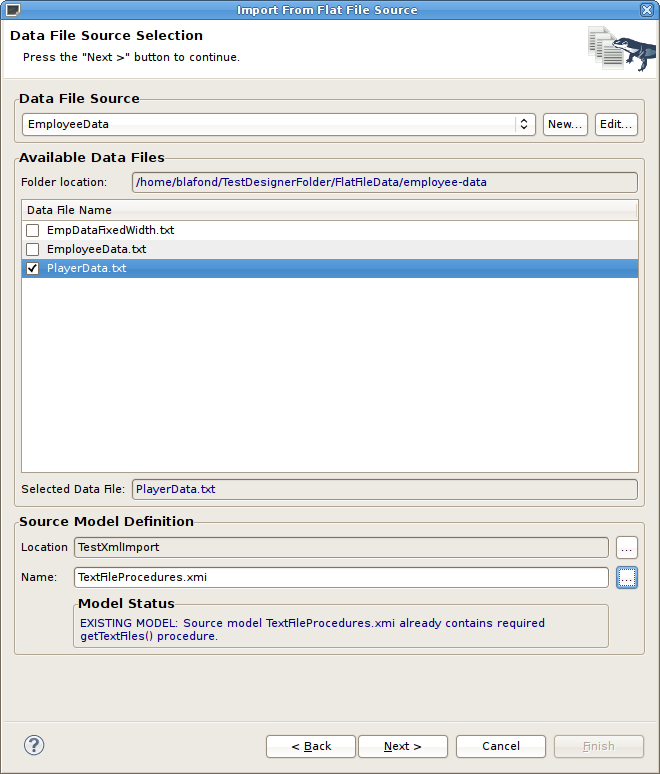Open the EmployeeData data file source dropdown

point(279,124)
